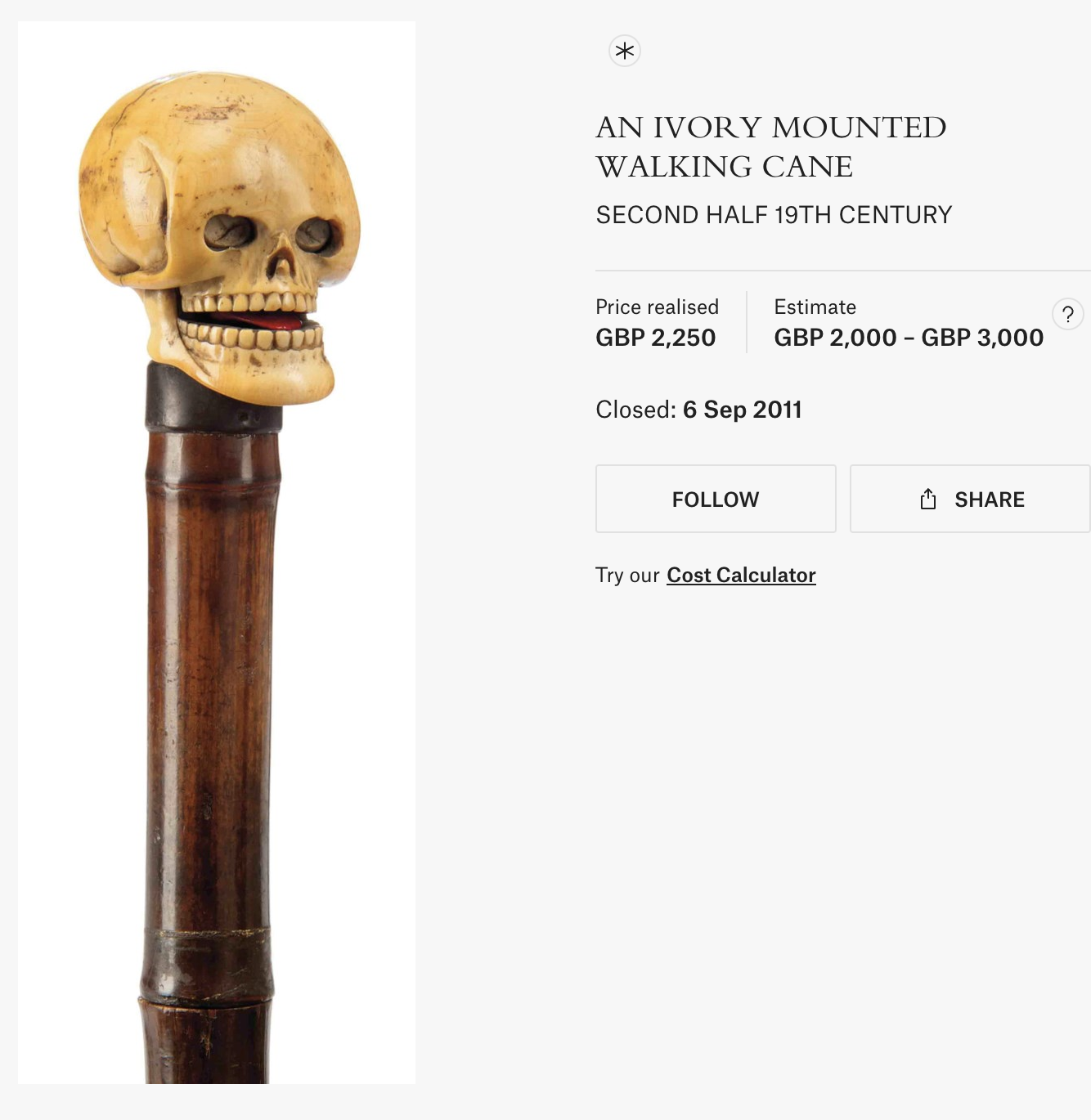
Task: Enlarge the skull cane lot image
Action: [217, 553]
